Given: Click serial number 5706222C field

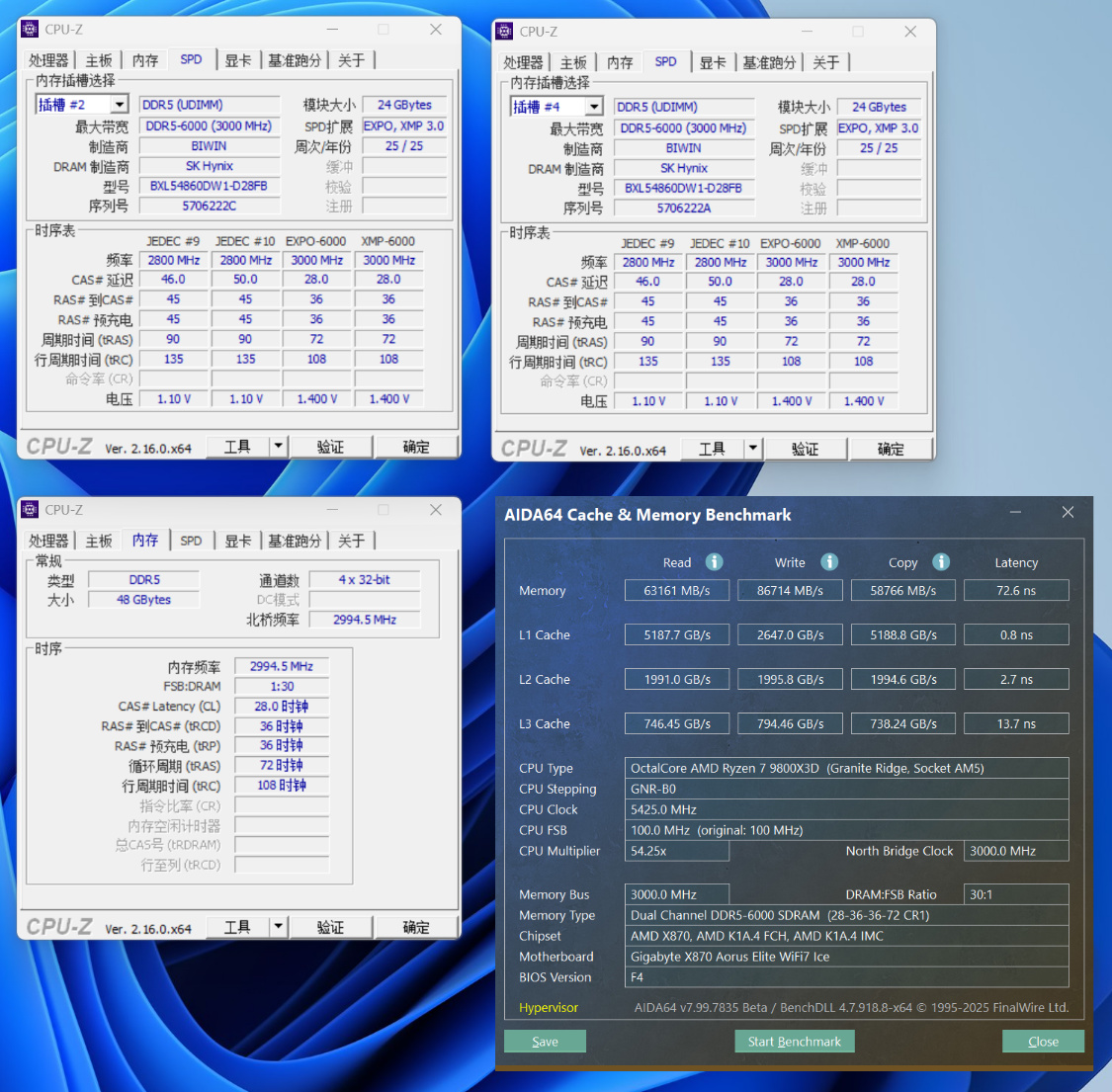Looking at the screenshot, I should [x=210, y=206].
